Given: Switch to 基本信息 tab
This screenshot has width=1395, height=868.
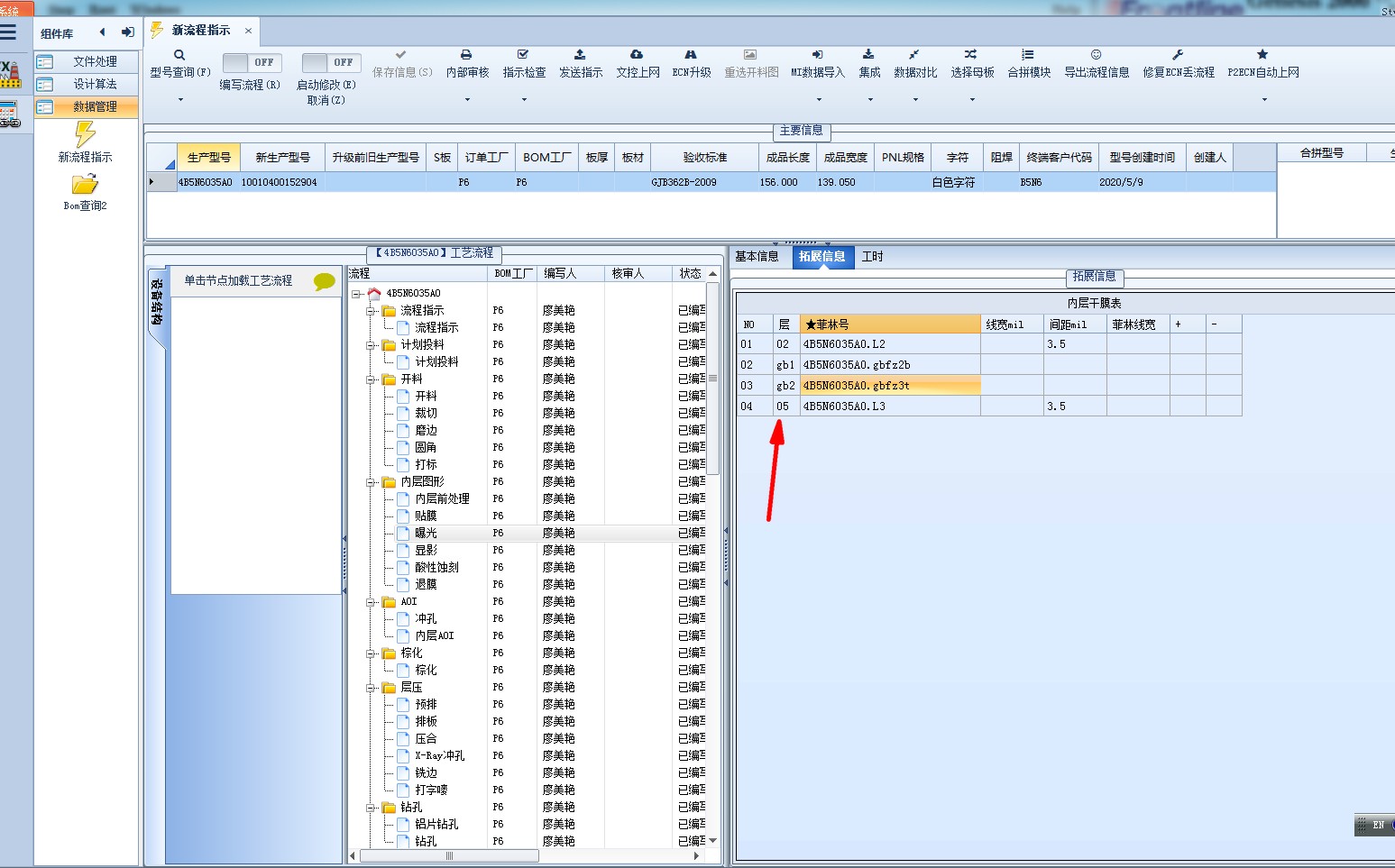Looking at the screenshot, I should pos(757,257).
